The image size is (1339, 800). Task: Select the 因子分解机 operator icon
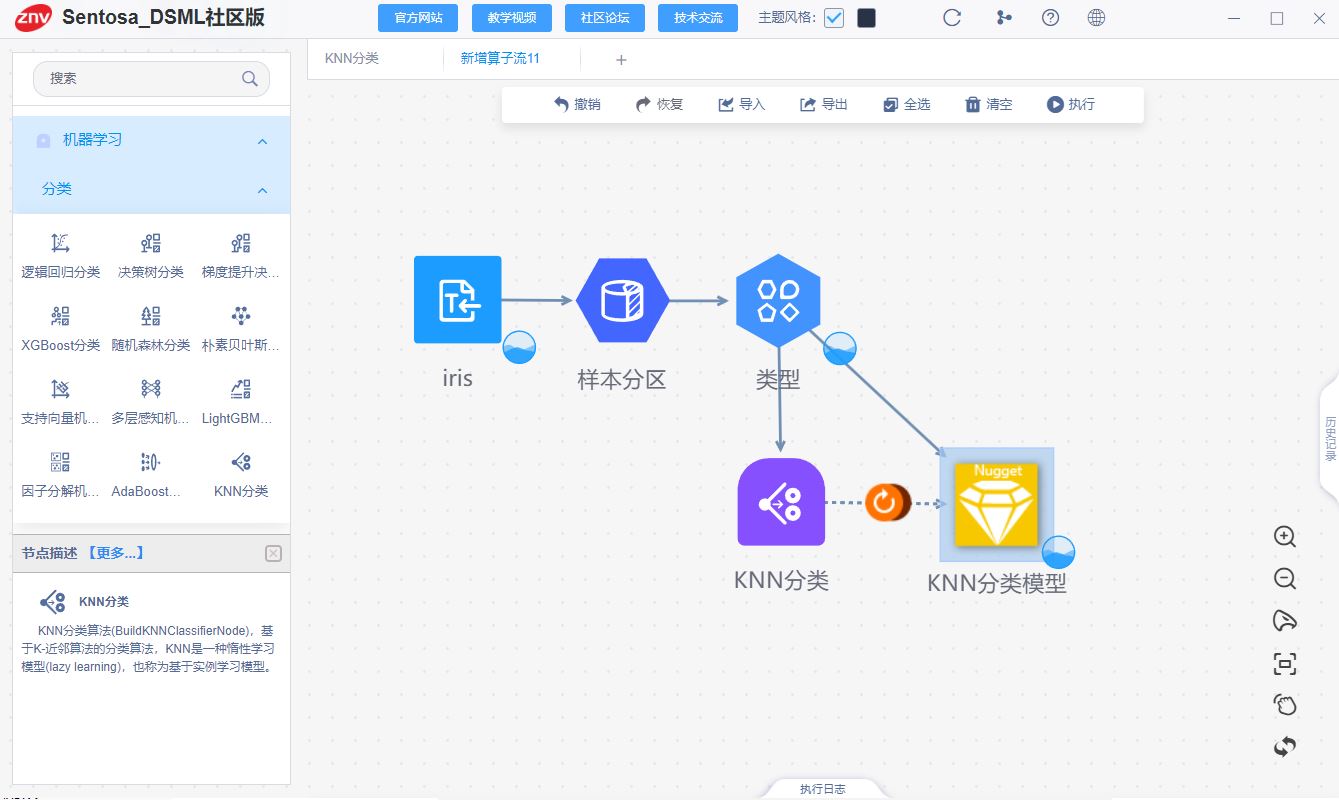(x=60, y=462)
